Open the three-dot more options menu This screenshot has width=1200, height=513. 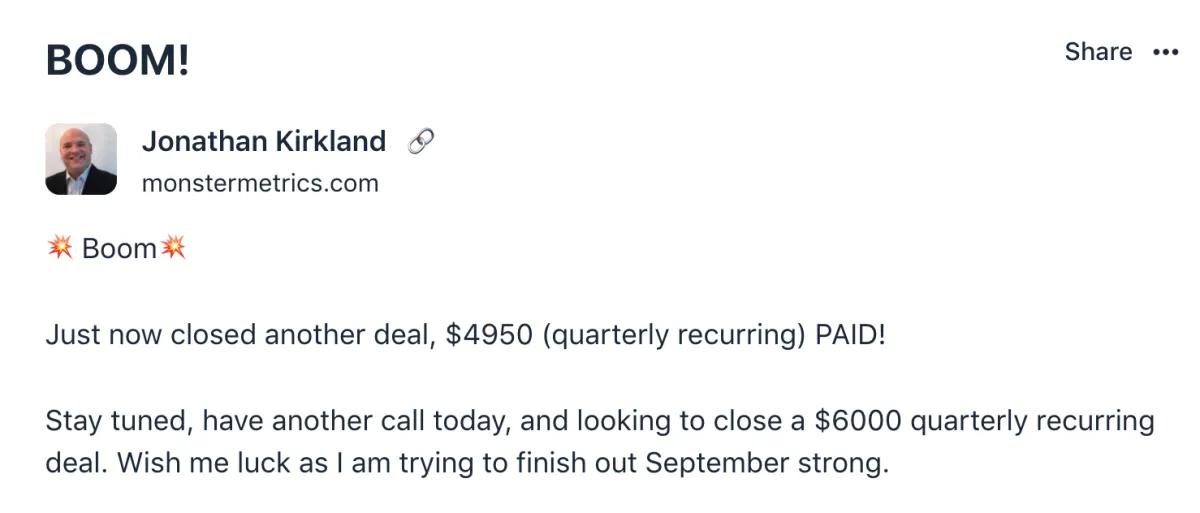coord(1166,52)
